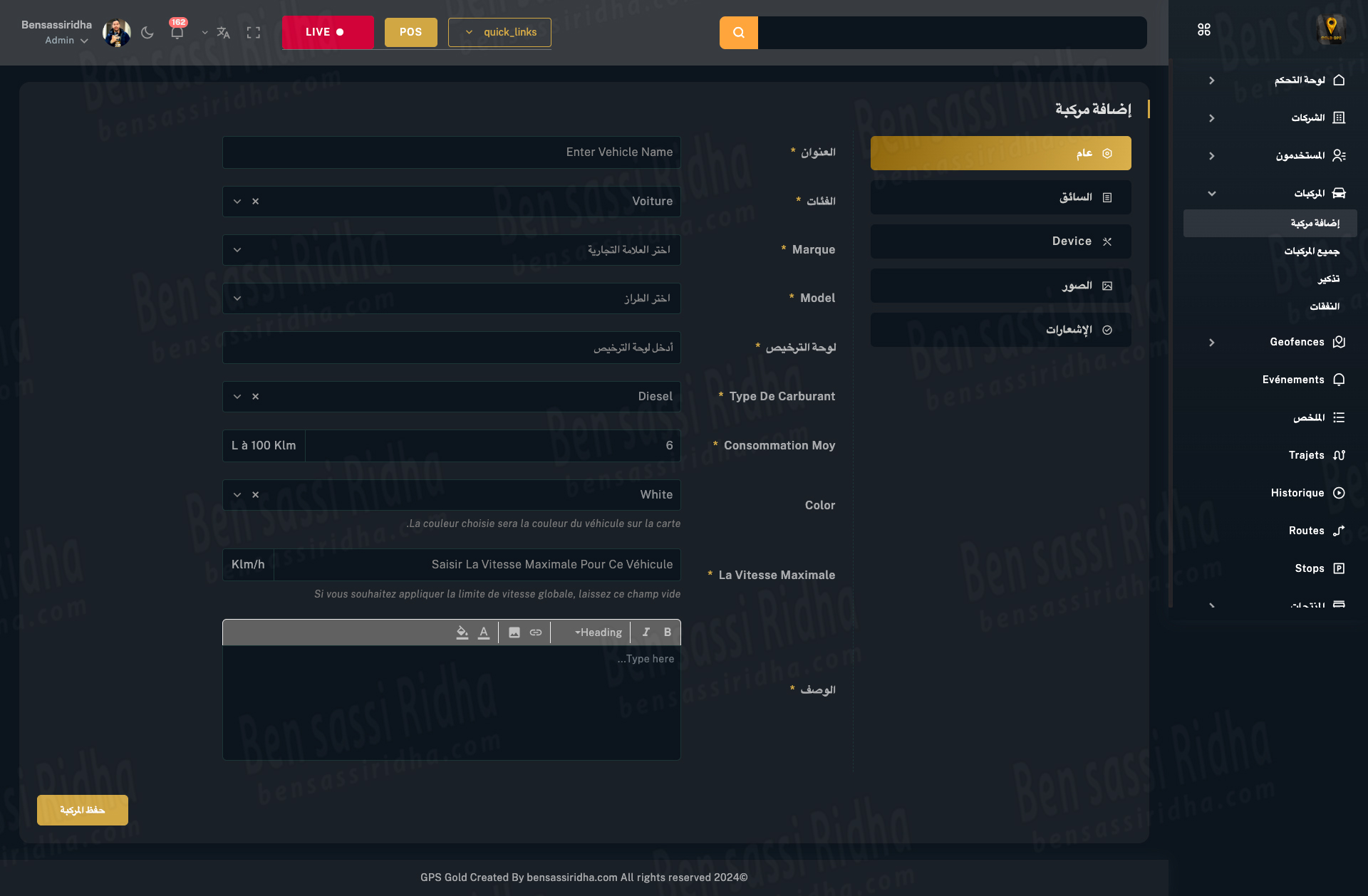
Task: Expand the quick_links dropdown
Action: [x=499, y=33]
